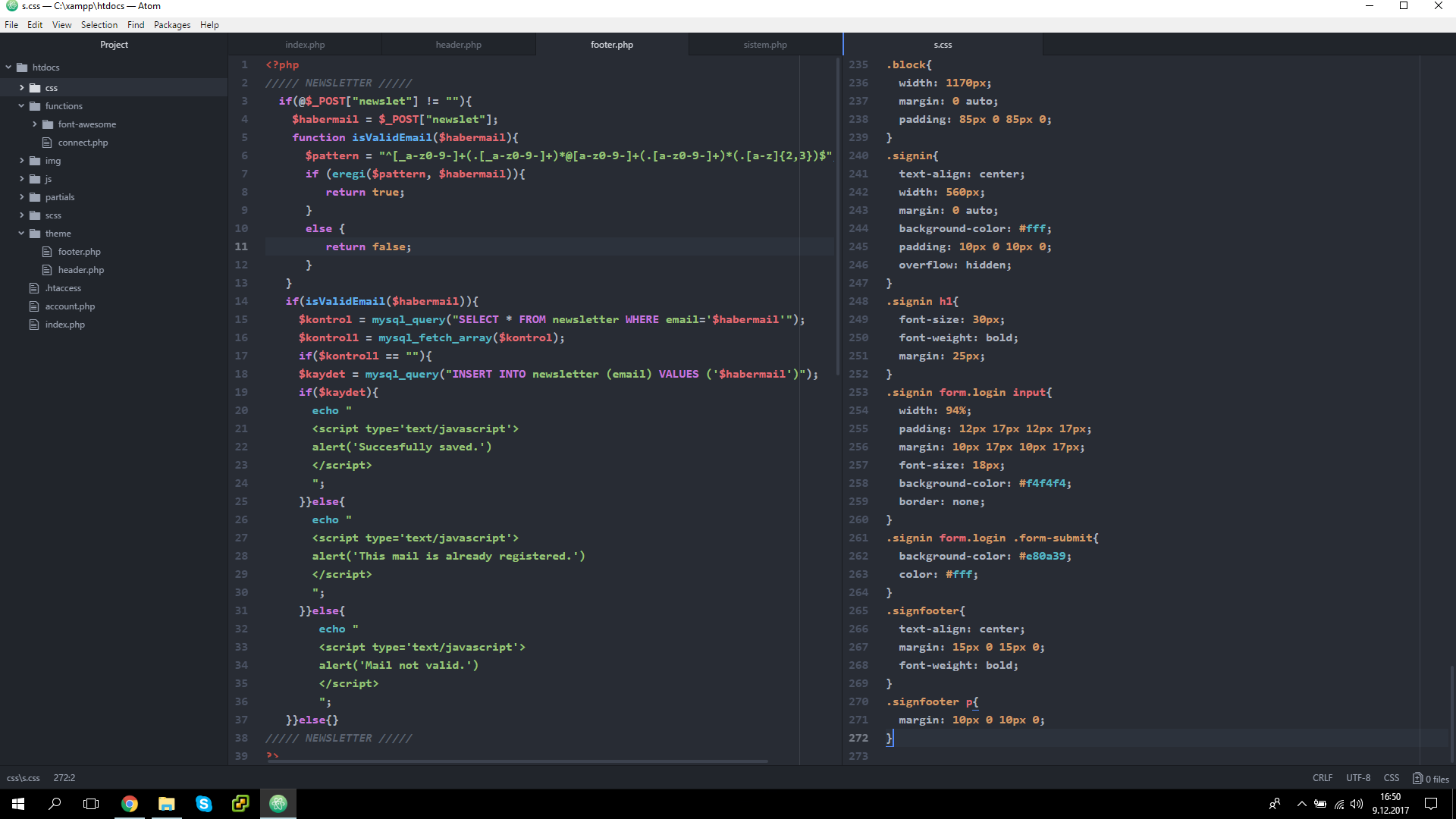Click the img folder icon
This screenshot has width=1456, height=819.
coord(35,161)
